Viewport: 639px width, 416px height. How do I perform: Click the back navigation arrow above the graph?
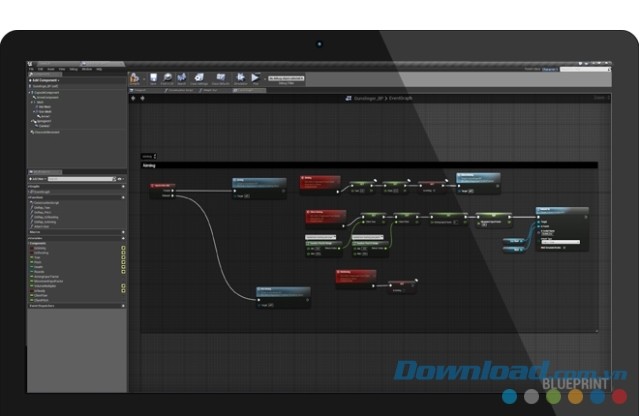coord(132,98)
